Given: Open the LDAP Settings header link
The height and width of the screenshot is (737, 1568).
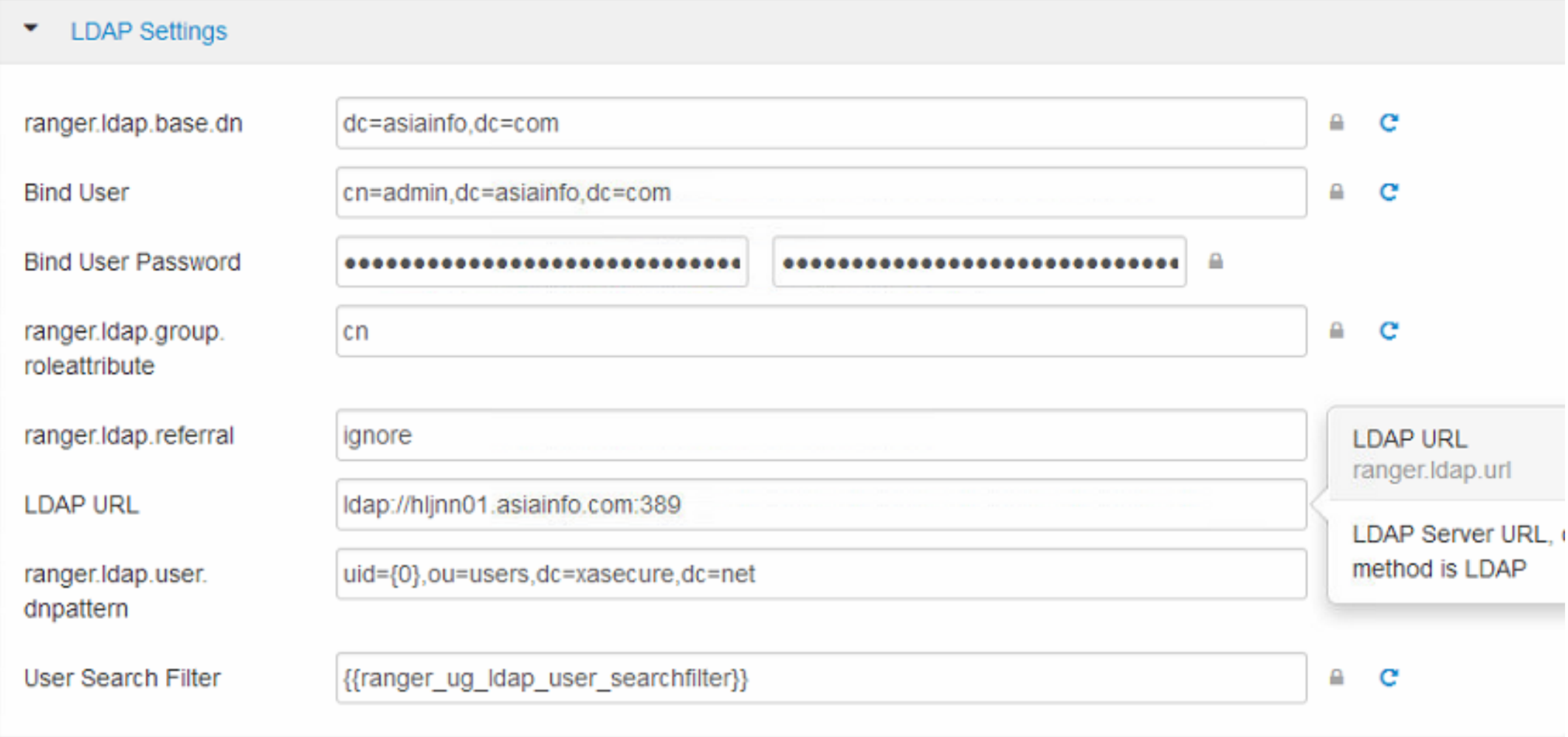Looking at the screenshot, I should pos(148,31).
